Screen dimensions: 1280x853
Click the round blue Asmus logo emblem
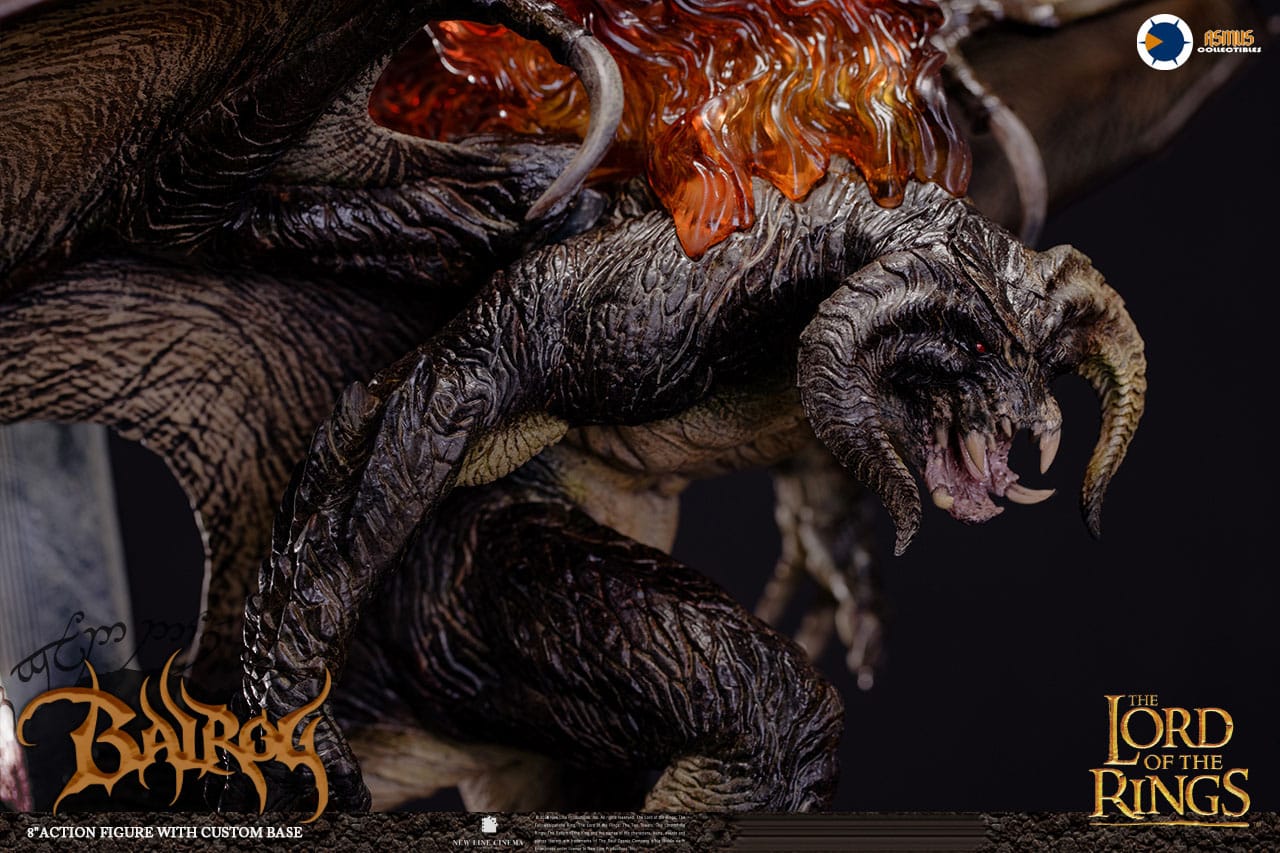[1164, 42]
